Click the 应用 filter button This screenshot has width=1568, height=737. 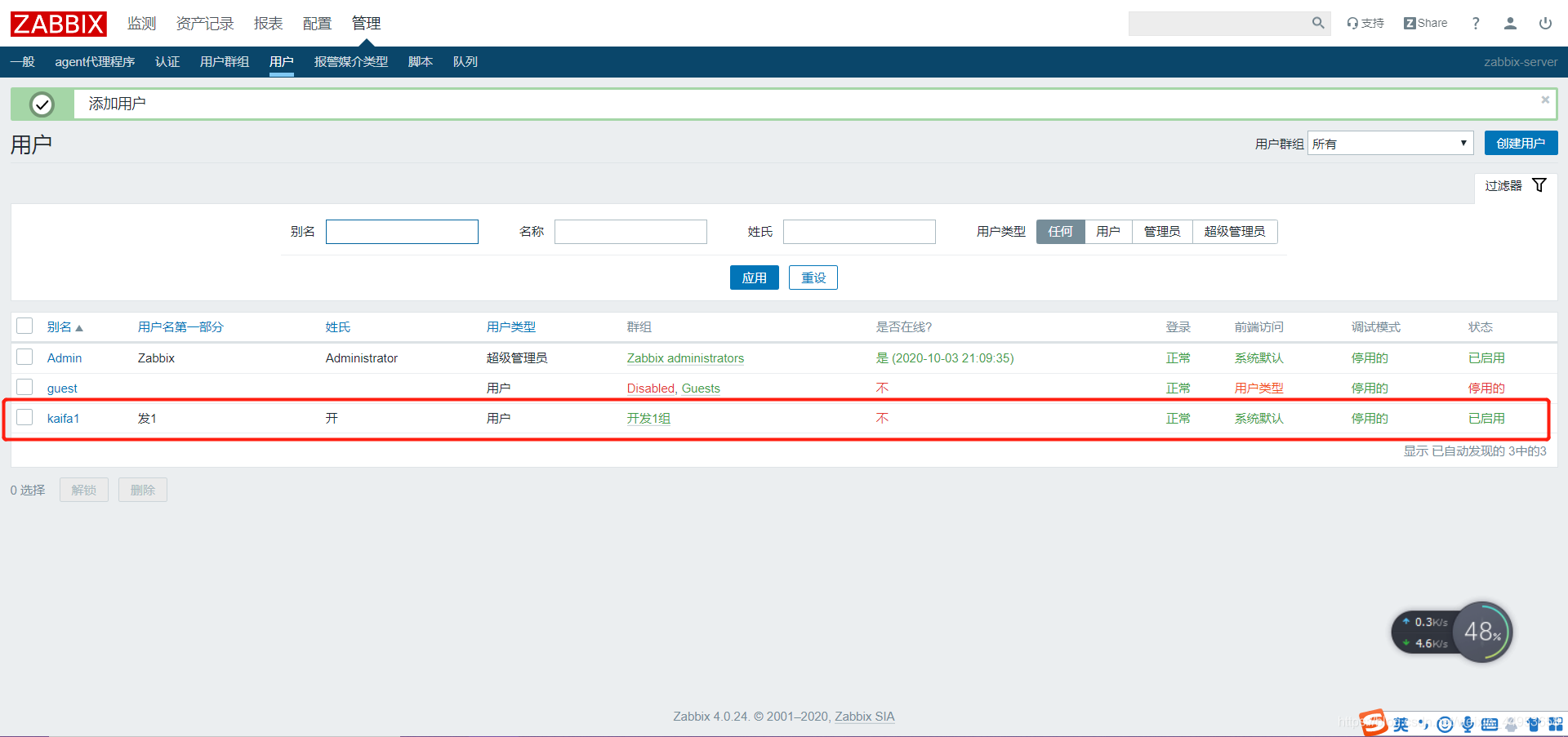pos(754,277)
